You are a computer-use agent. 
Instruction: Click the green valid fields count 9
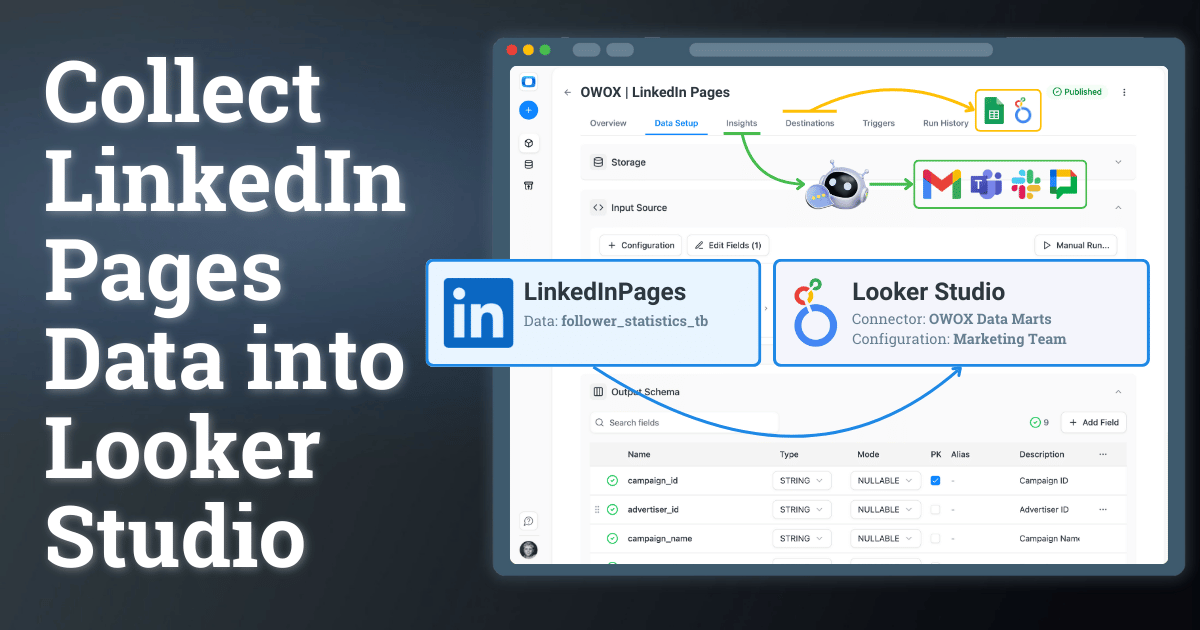click(x=1038, y=423)
